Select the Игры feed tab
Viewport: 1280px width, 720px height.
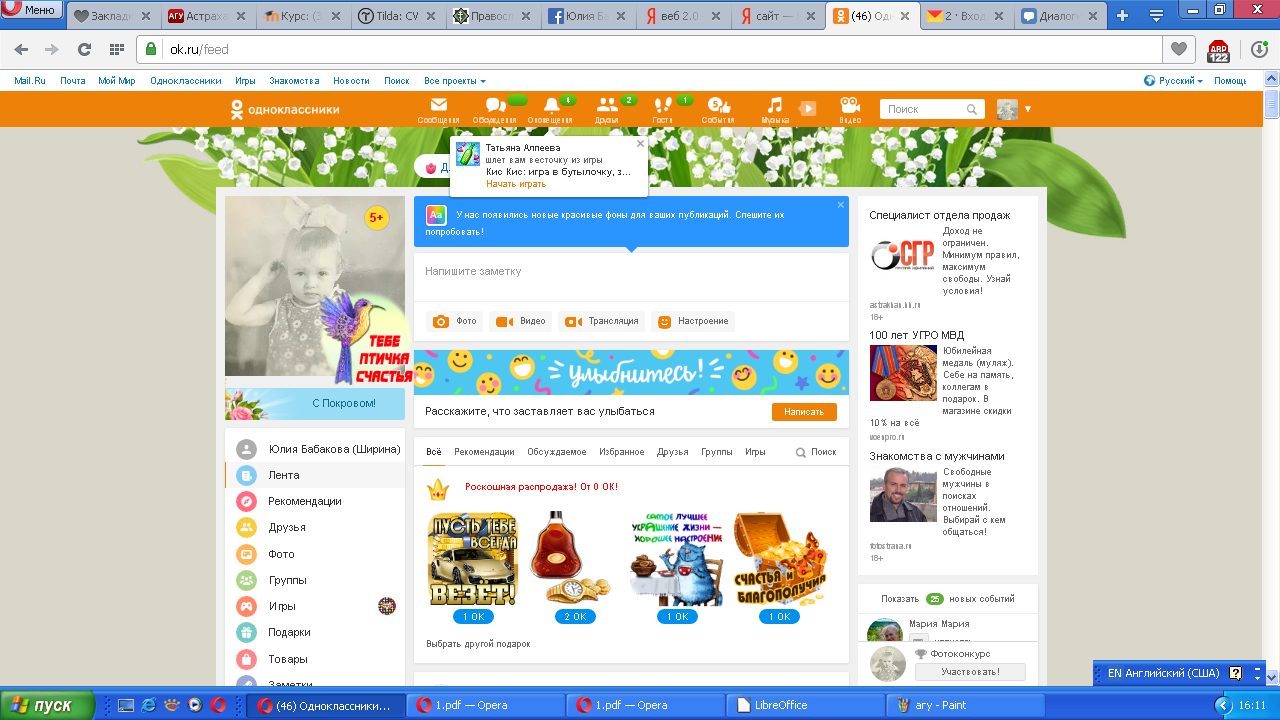(755, 452)
